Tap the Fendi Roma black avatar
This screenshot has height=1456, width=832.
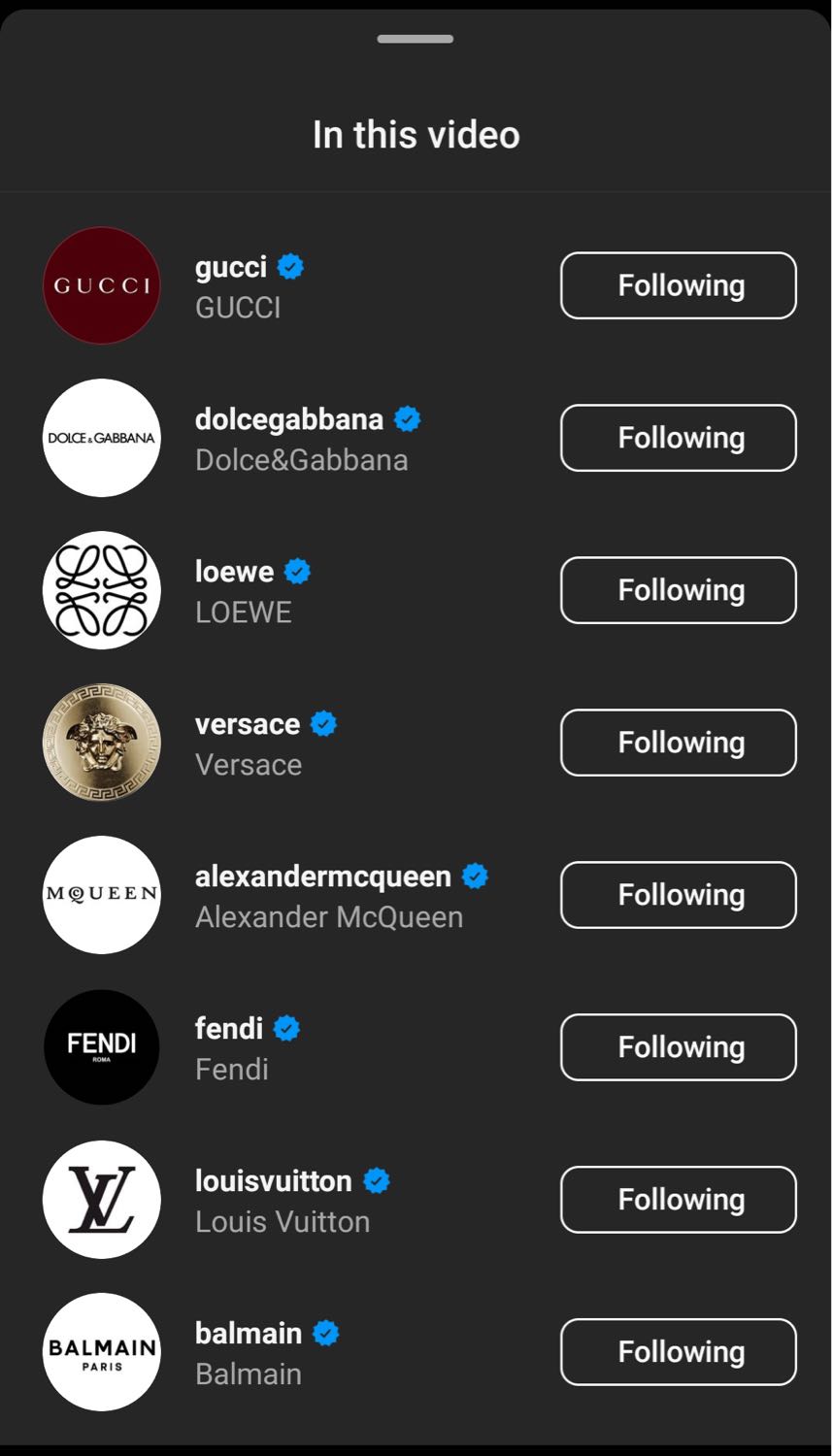[102, 1047]
